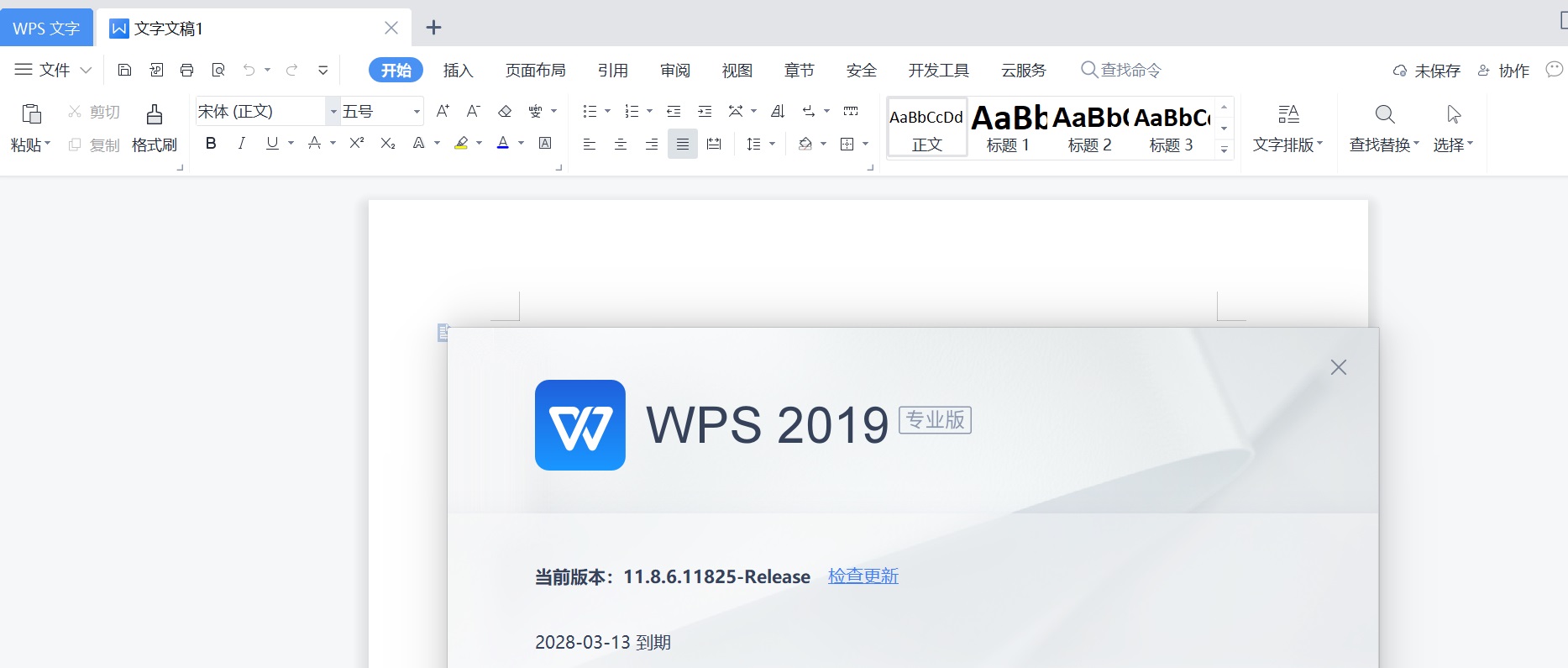Select the 正文 body style thumbnail
Screen dimensions: 1568x668
pos(927,128)
